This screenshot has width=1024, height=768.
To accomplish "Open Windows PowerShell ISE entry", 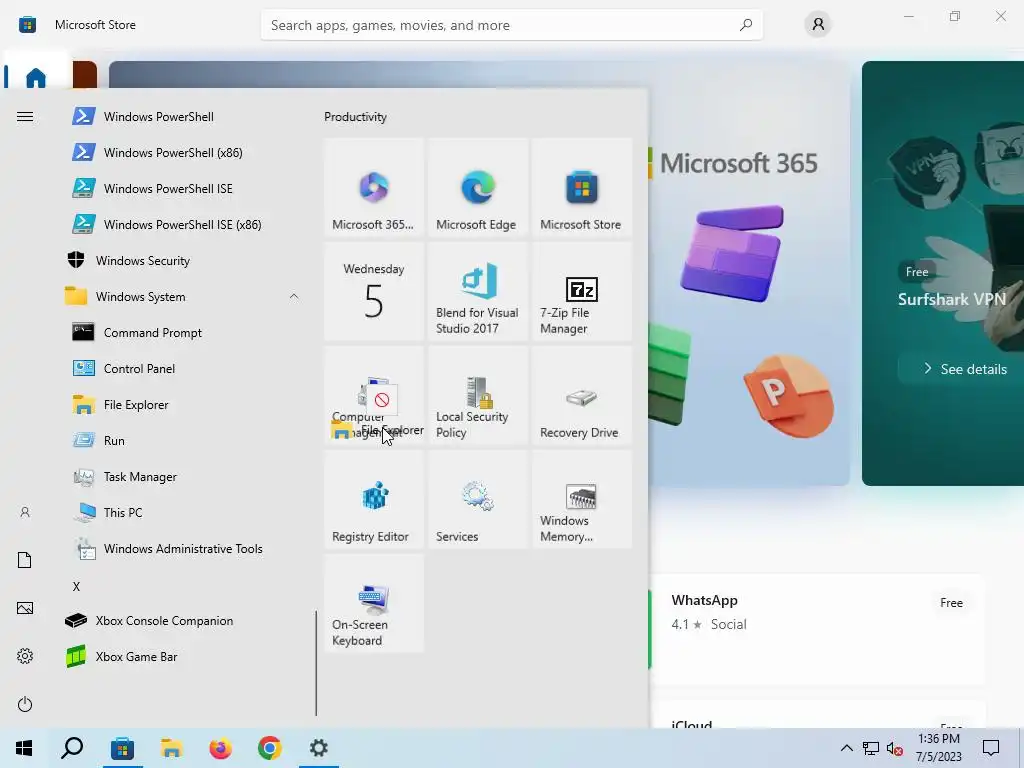I will (183, 189).
